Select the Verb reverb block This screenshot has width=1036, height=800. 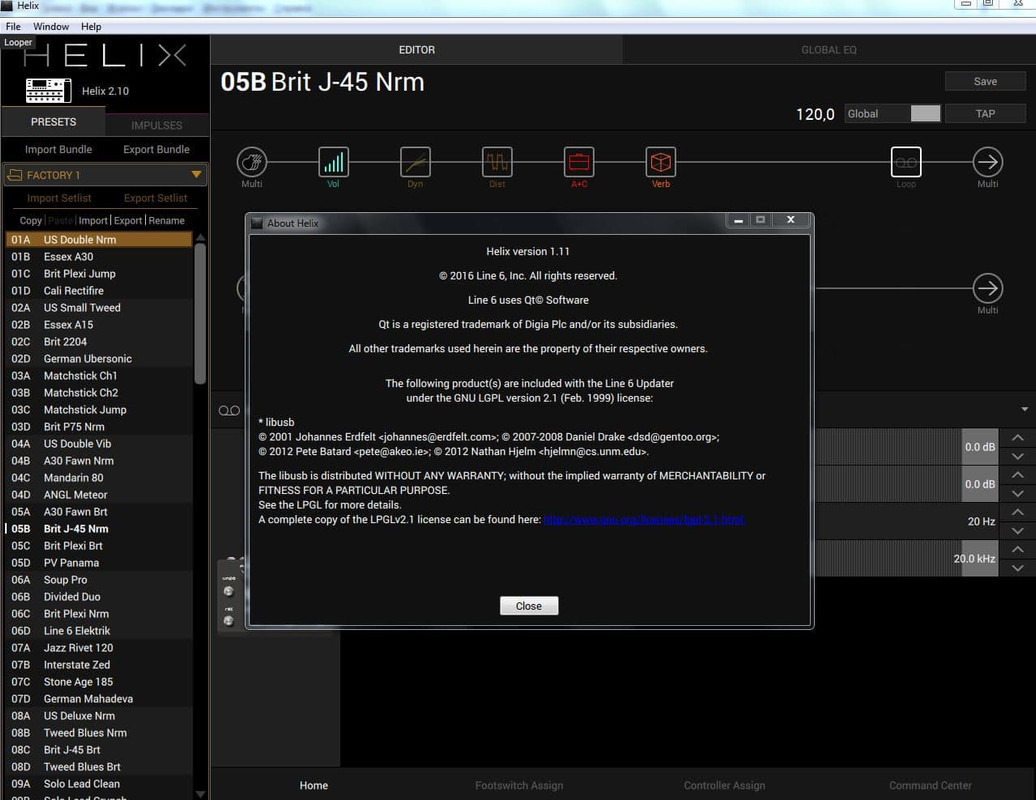[661, 162]
